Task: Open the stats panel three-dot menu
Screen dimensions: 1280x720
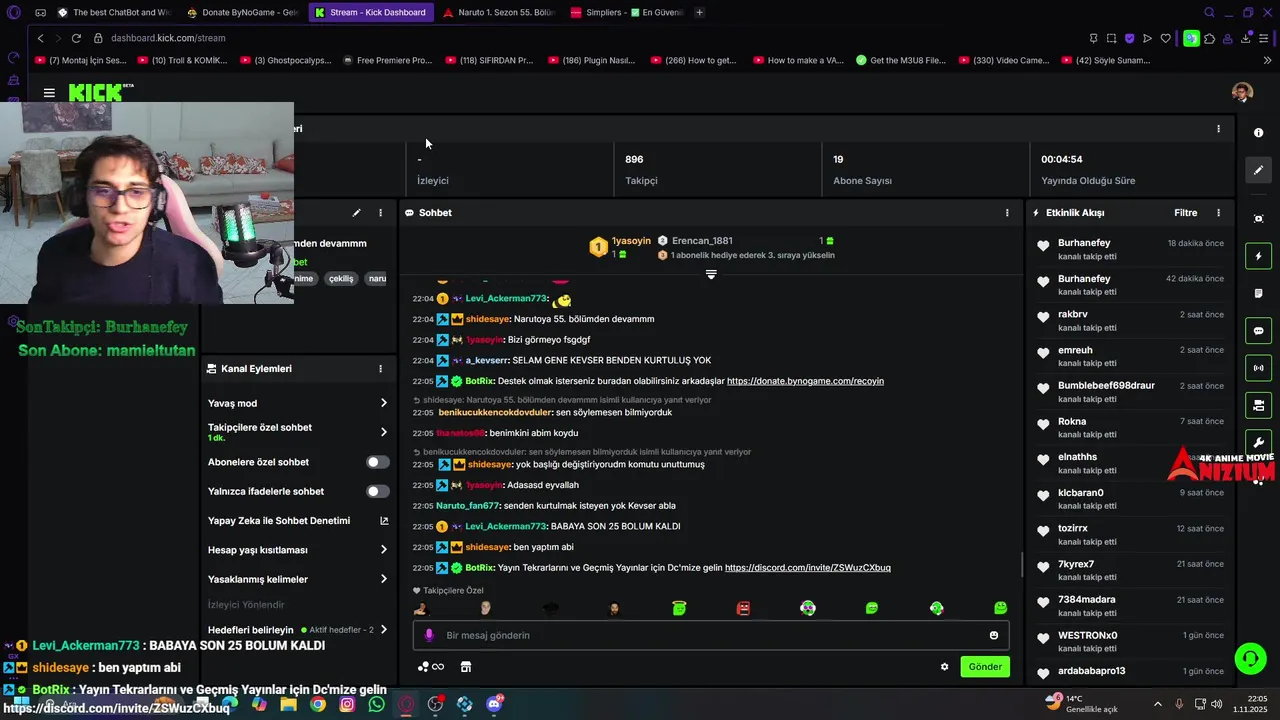Action: click(x=1218, y=128)
